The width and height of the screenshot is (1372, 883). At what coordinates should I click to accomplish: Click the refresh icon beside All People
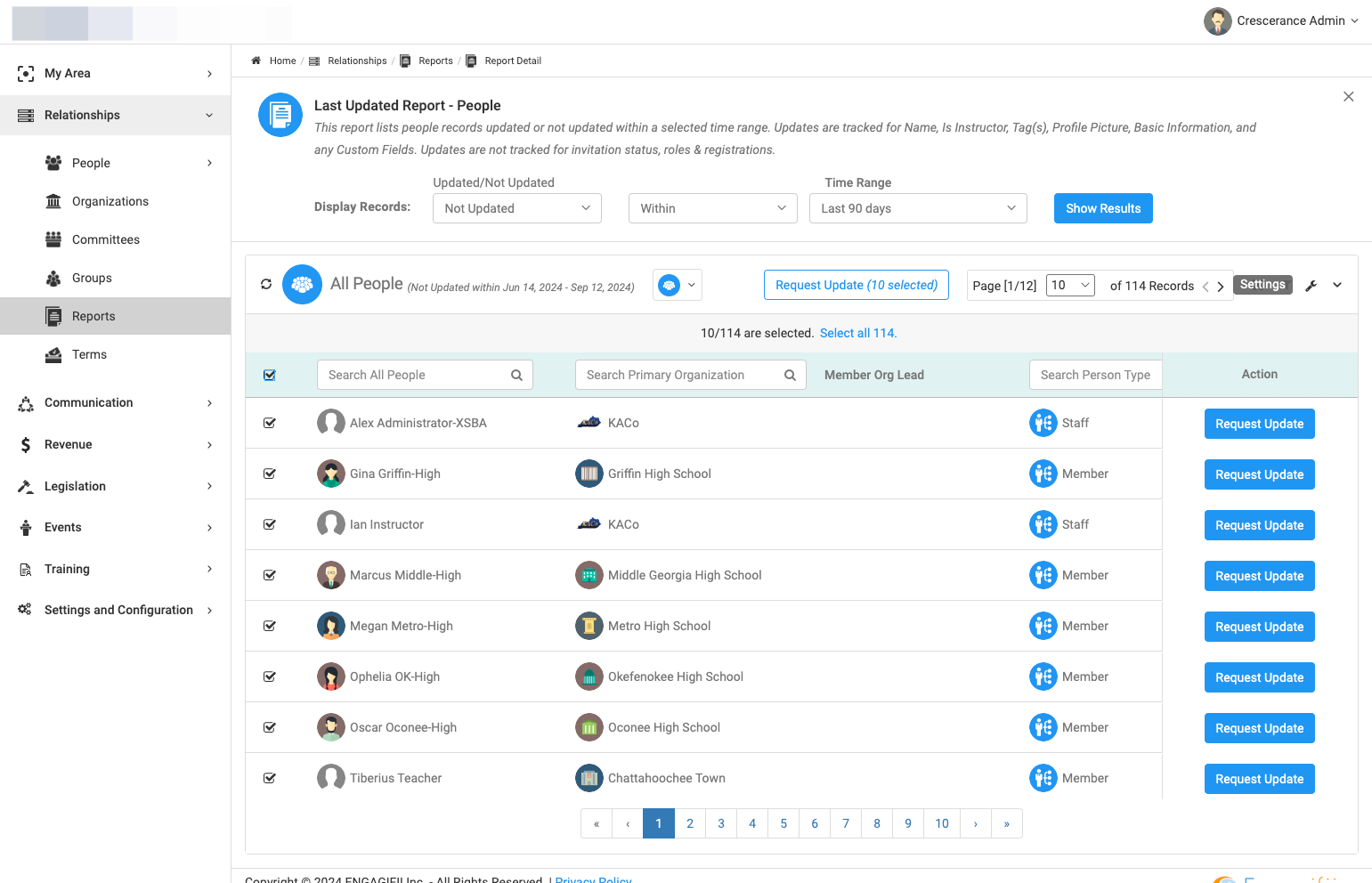(266, 285)
